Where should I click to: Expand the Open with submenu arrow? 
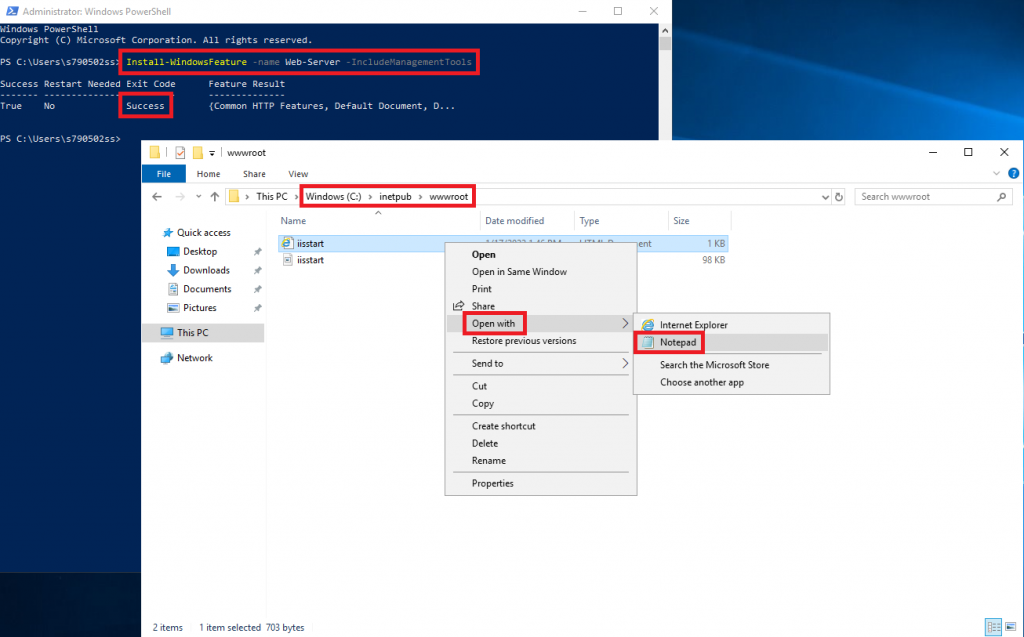coord(625,323)
